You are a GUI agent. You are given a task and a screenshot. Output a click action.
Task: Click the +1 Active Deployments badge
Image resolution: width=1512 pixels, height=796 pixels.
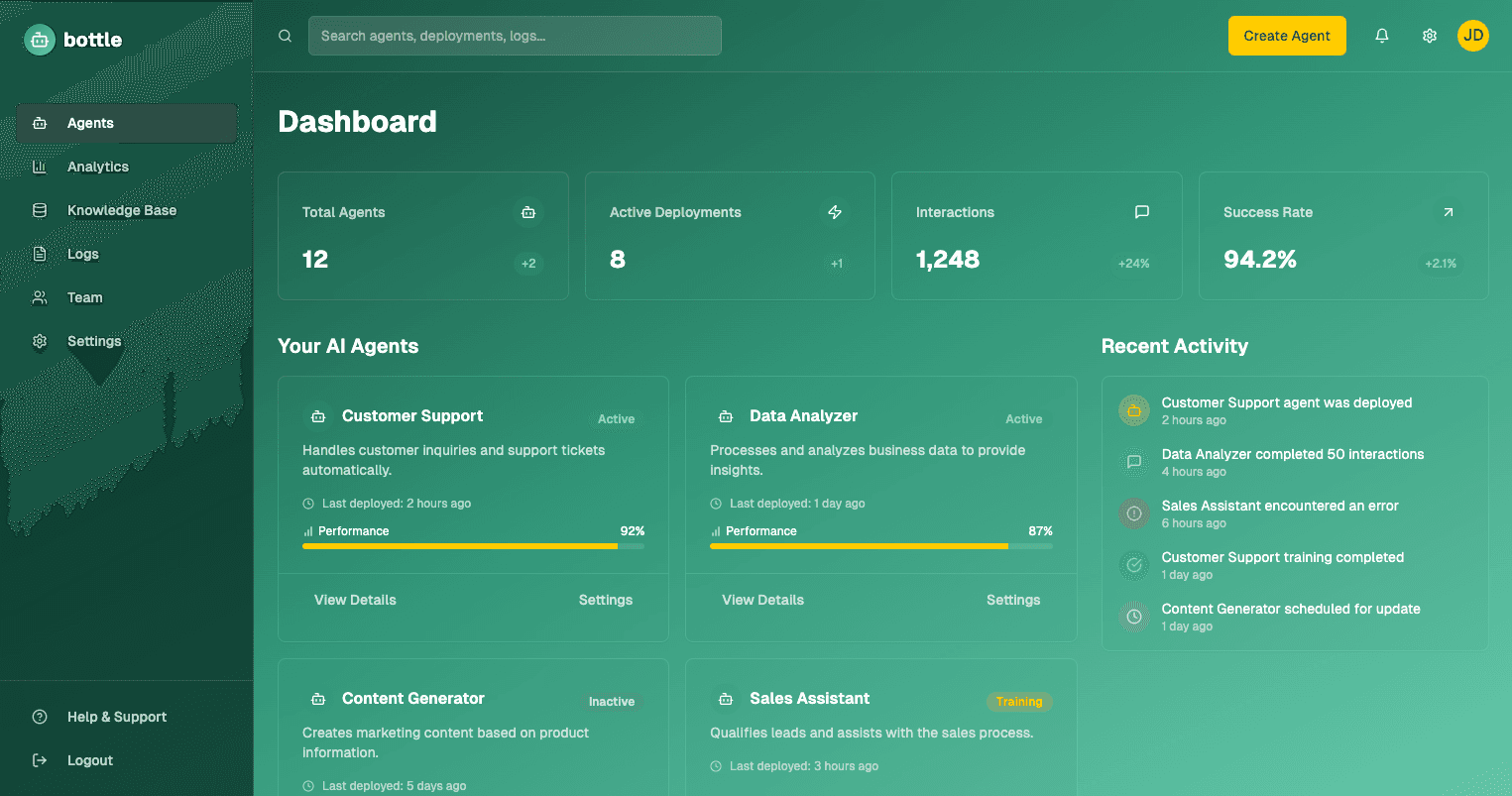[x=837, y=264]
